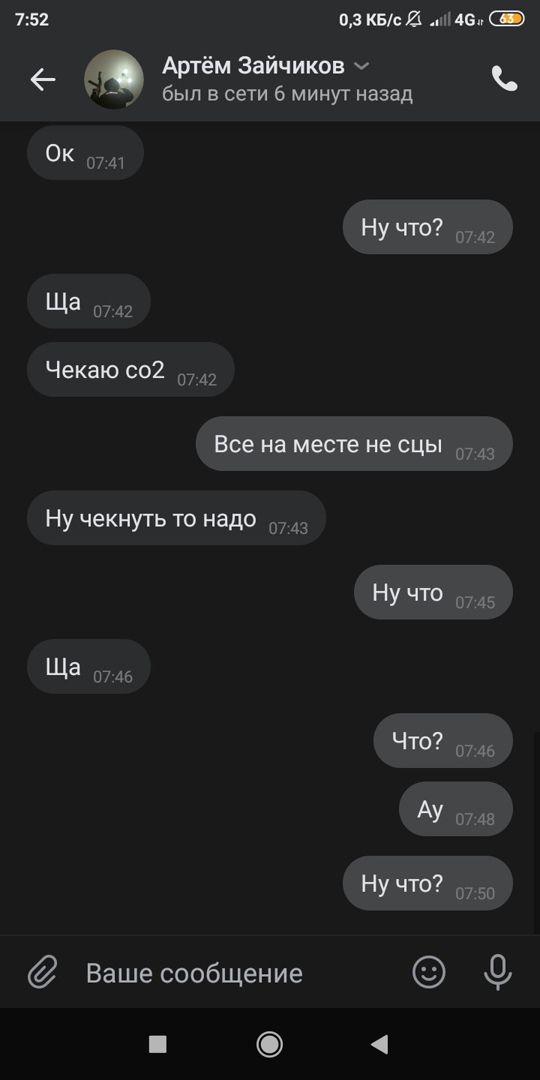This screenshot has width=540, height=1080.
Task: Tap the 'Ща' message sent at 07:46
Action: pyautogui.click(x=89, y=666)
